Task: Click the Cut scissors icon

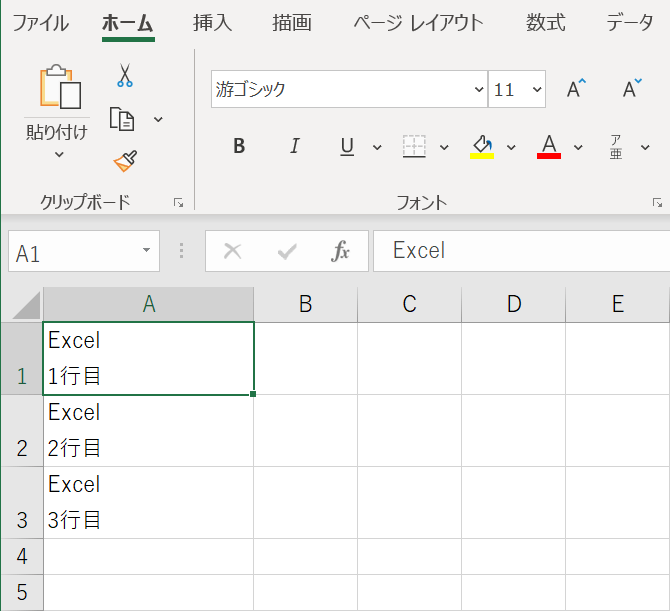Action: click(x=125, y=75)
